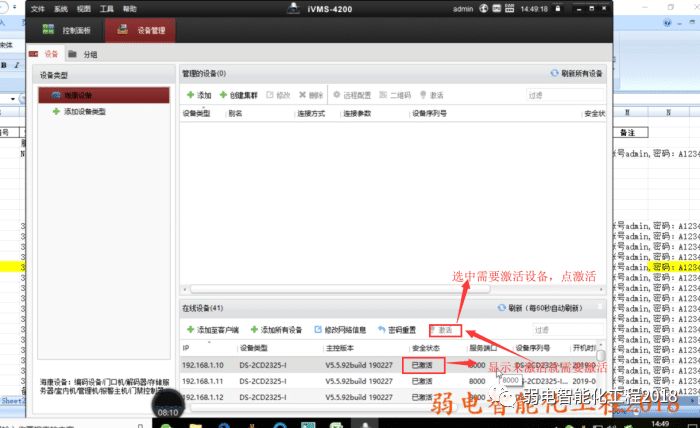This screenshot has height=428, width=700.
Task: Sort managed devices by 设备序列号
Action: coord(429,113)
